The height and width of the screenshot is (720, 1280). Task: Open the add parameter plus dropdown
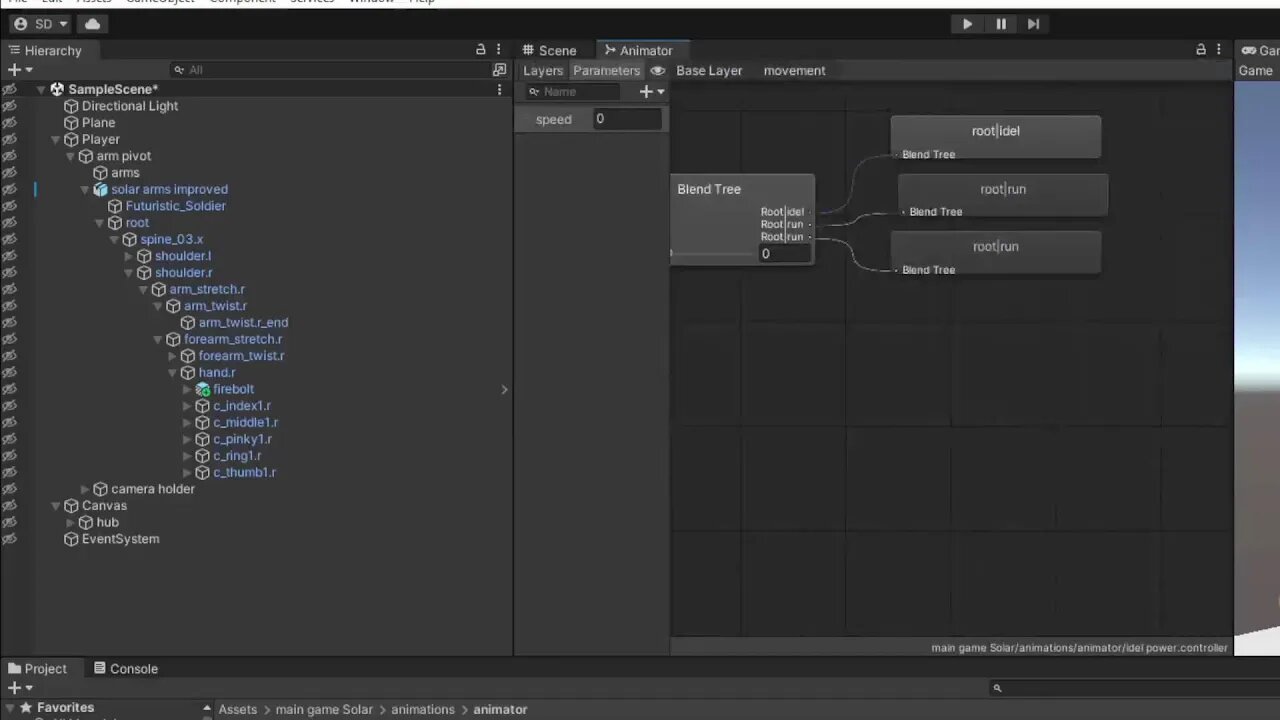pos(652,92)
